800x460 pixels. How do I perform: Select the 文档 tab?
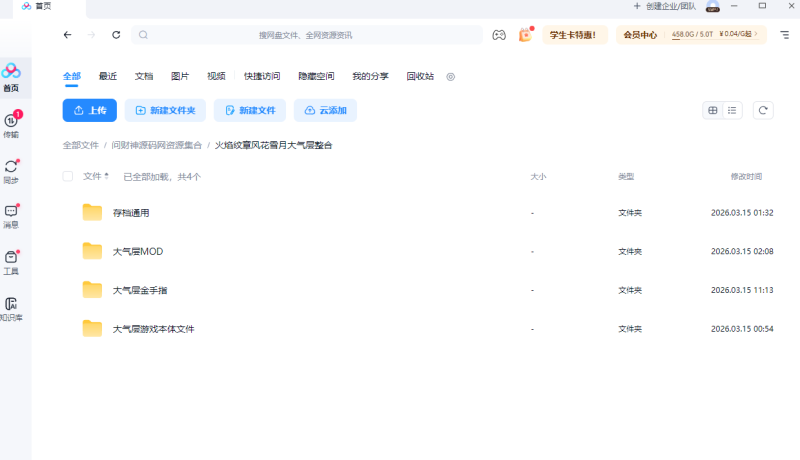(144, 76)
